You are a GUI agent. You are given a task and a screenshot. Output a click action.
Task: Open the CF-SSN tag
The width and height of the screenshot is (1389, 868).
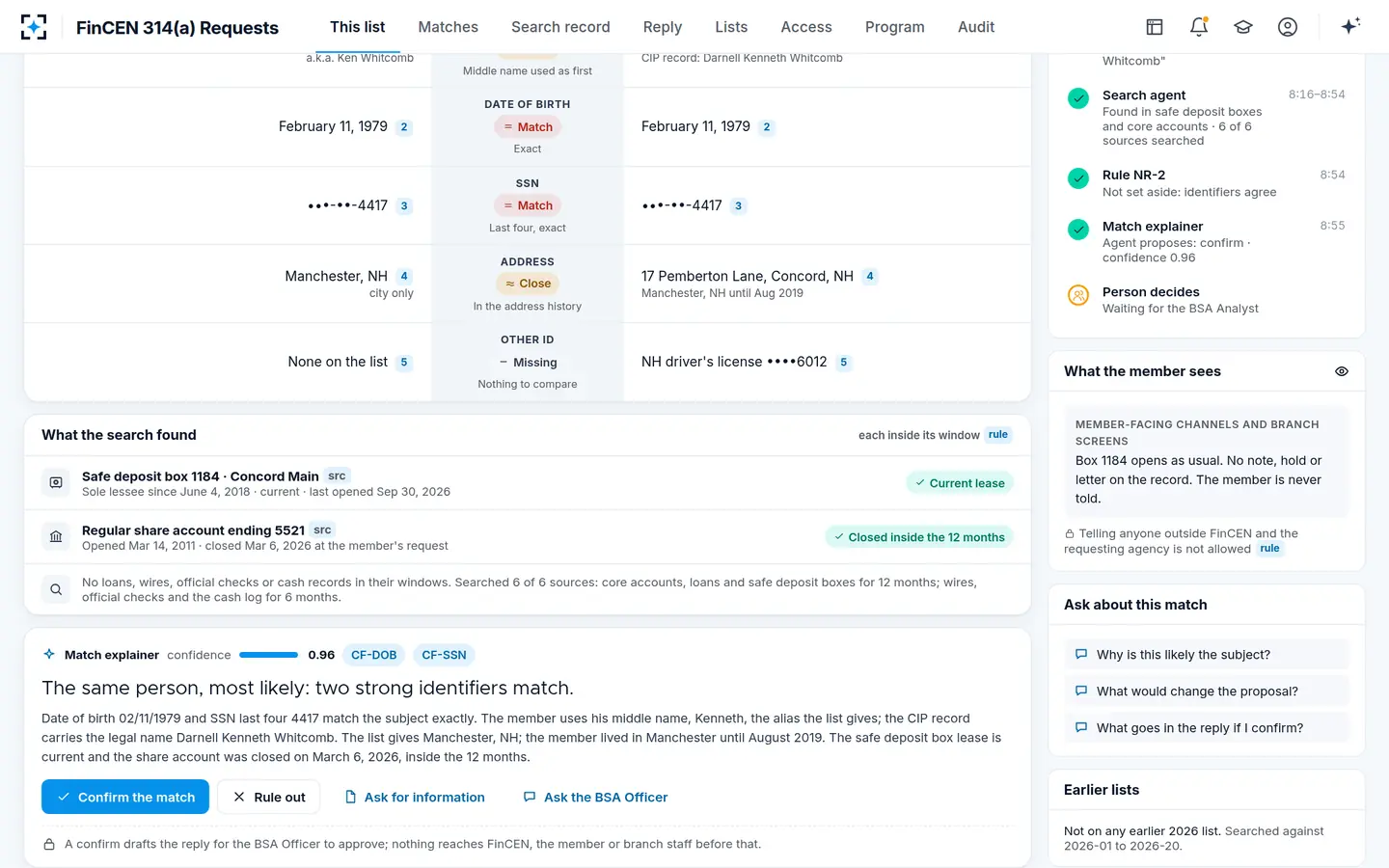[444, 655]
